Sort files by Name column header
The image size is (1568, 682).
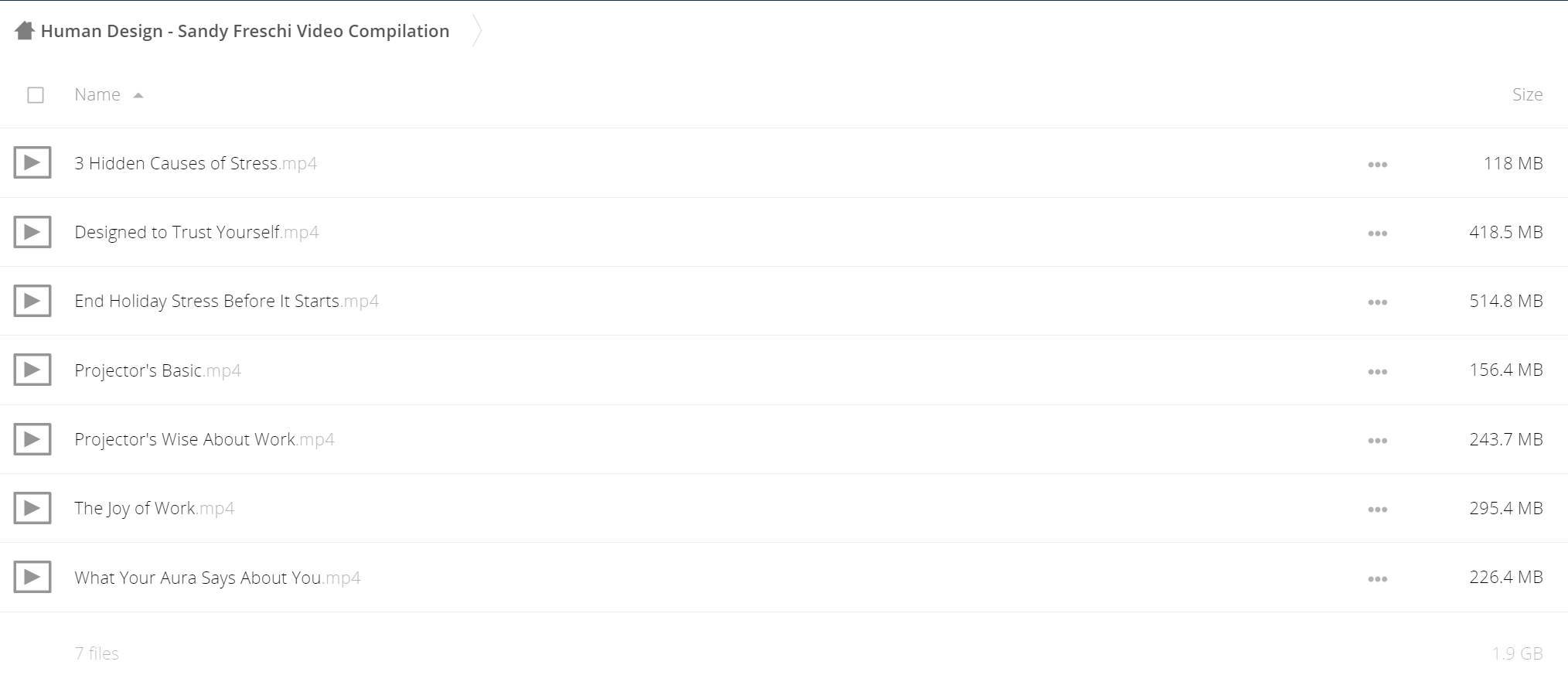(x=97, y=94)
